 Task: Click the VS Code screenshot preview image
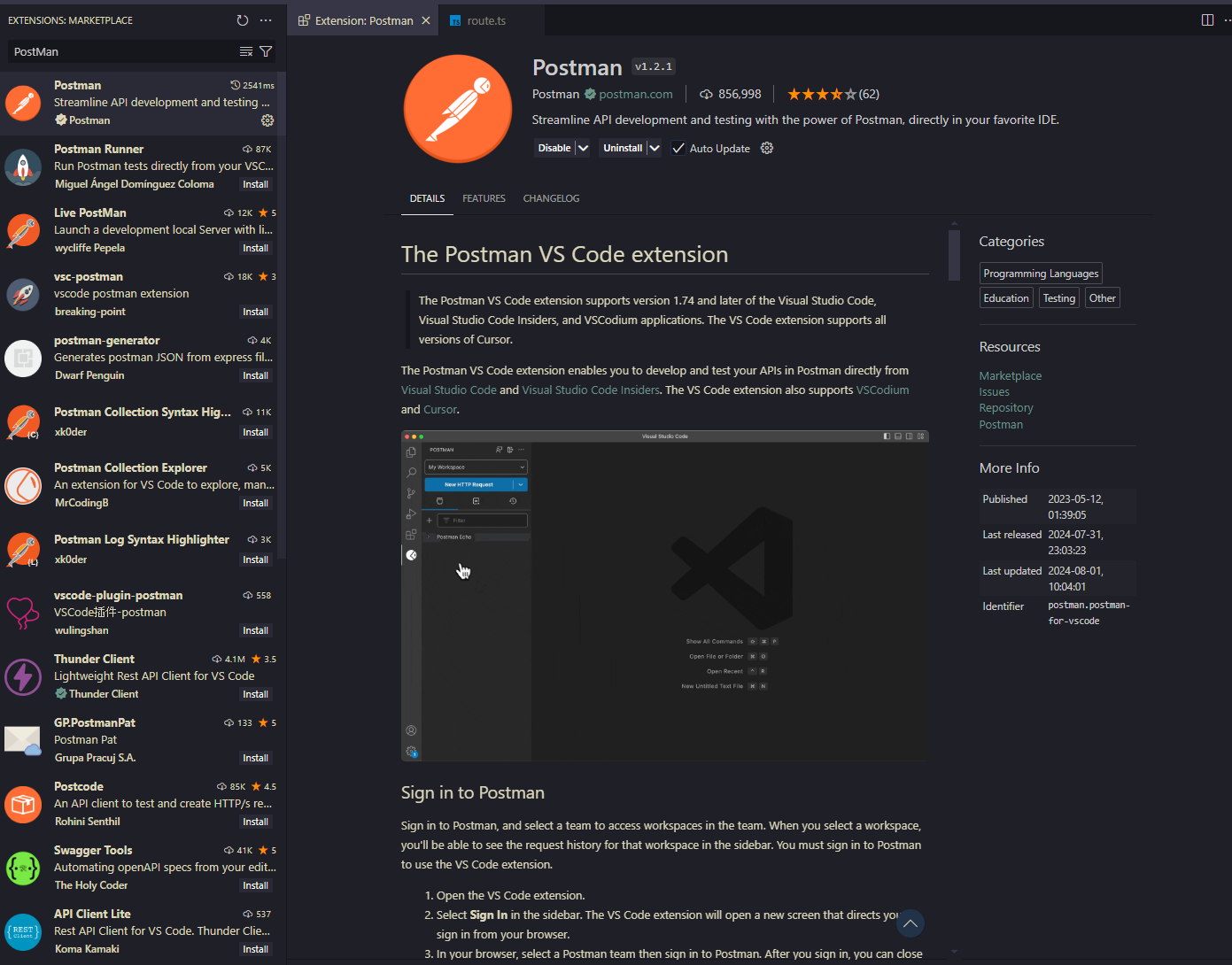click(x=664, y=596)
